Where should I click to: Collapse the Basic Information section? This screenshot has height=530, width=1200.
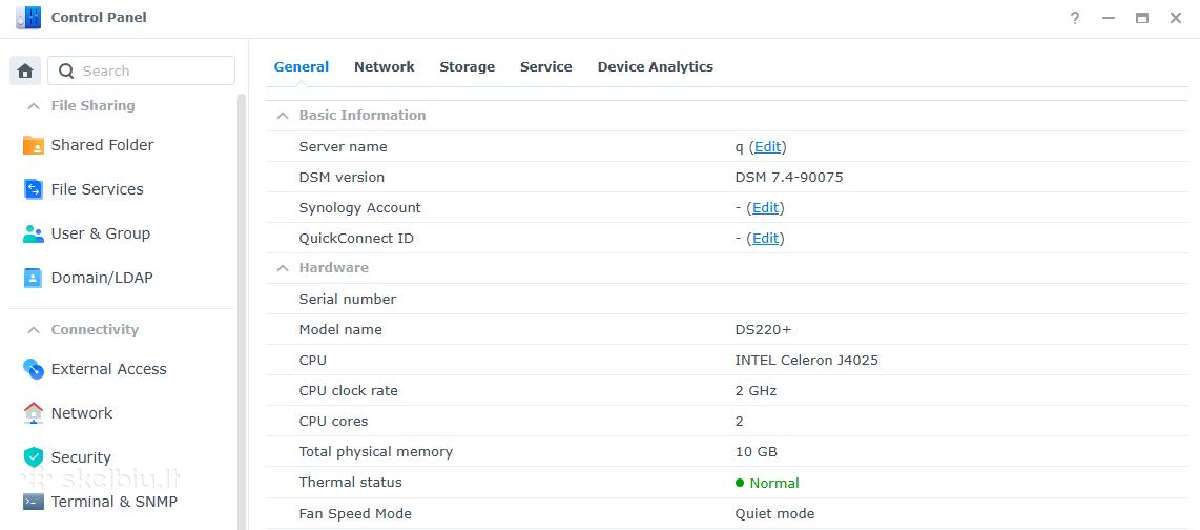[283, 116]
